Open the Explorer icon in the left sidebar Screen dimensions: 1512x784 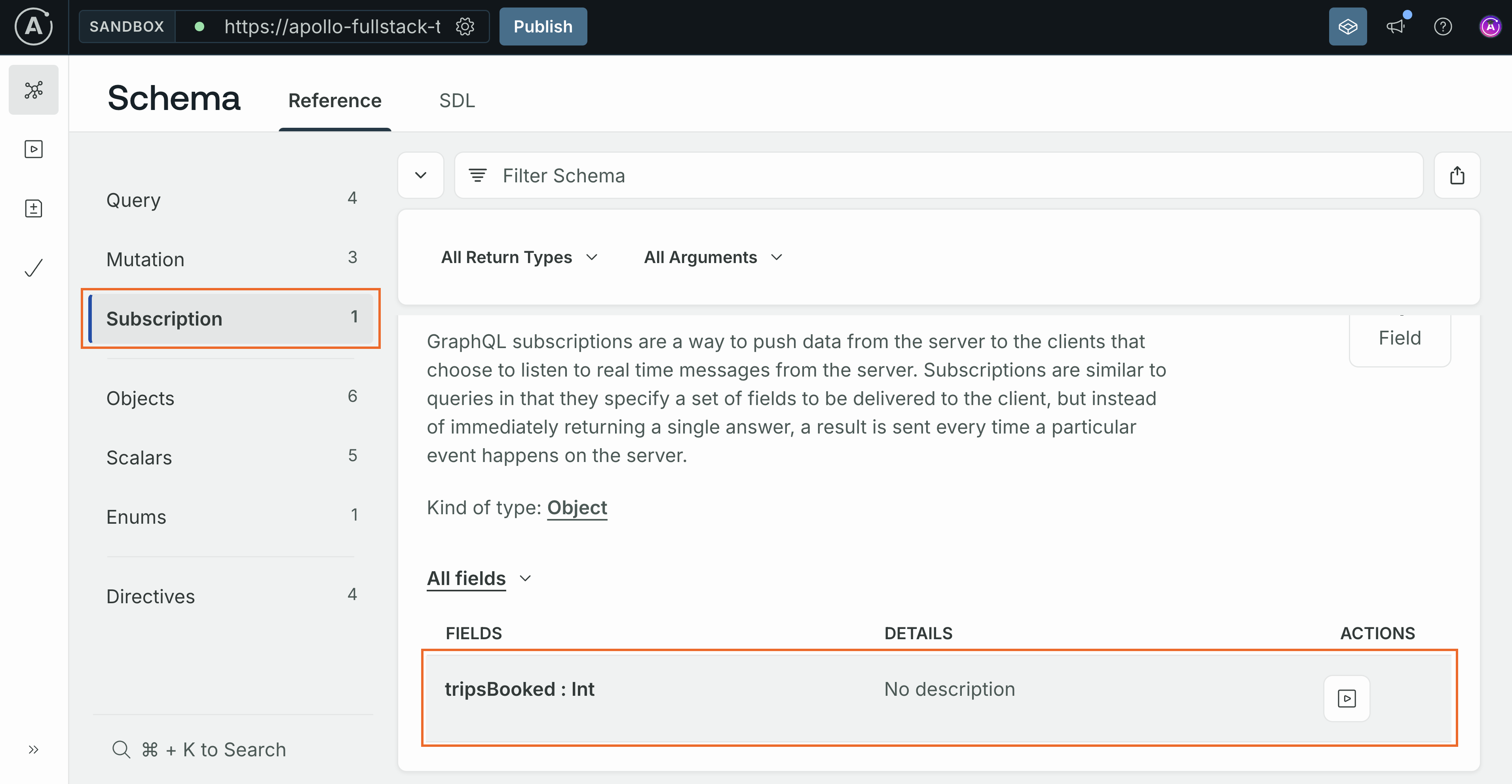coord(34,149)
